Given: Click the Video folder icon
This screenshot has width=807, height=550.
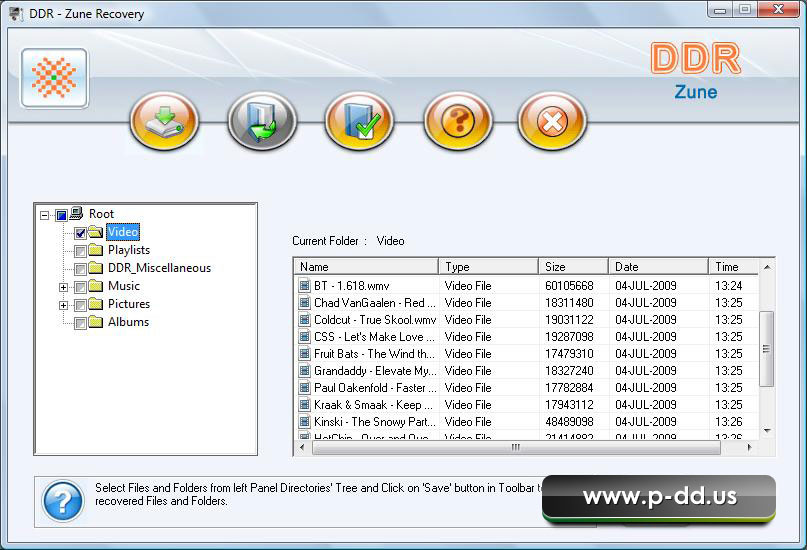Looking at the screenshot, I should 95,232.
